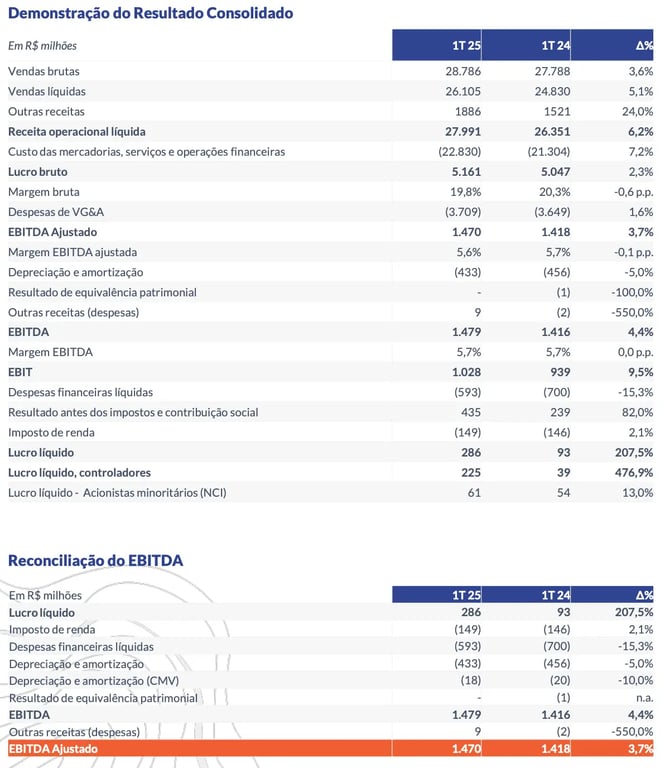
Task: Select the 'Margem EBITDA' row label
Action: 50,352
